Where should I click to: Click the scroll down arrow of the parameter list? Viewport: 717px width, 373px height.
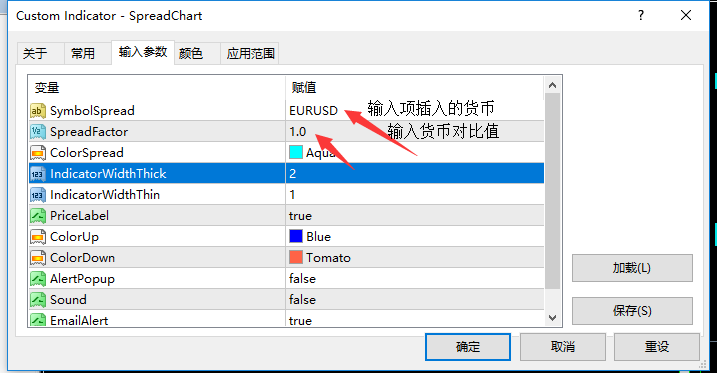pos(552,318)
